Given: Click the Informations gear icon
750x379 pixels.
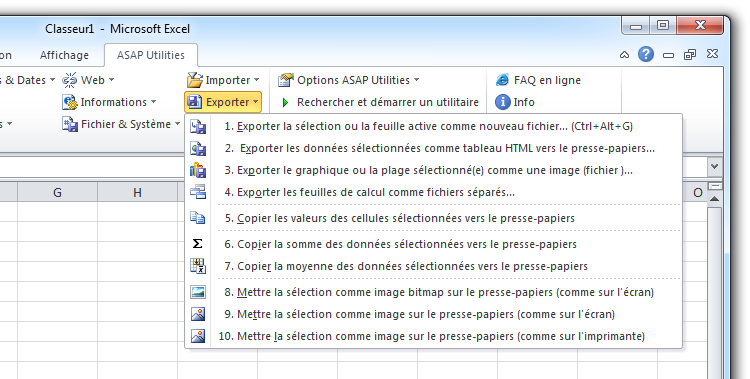Looking at the screenshot, I should pyautogui.click(x=70, y=102).
